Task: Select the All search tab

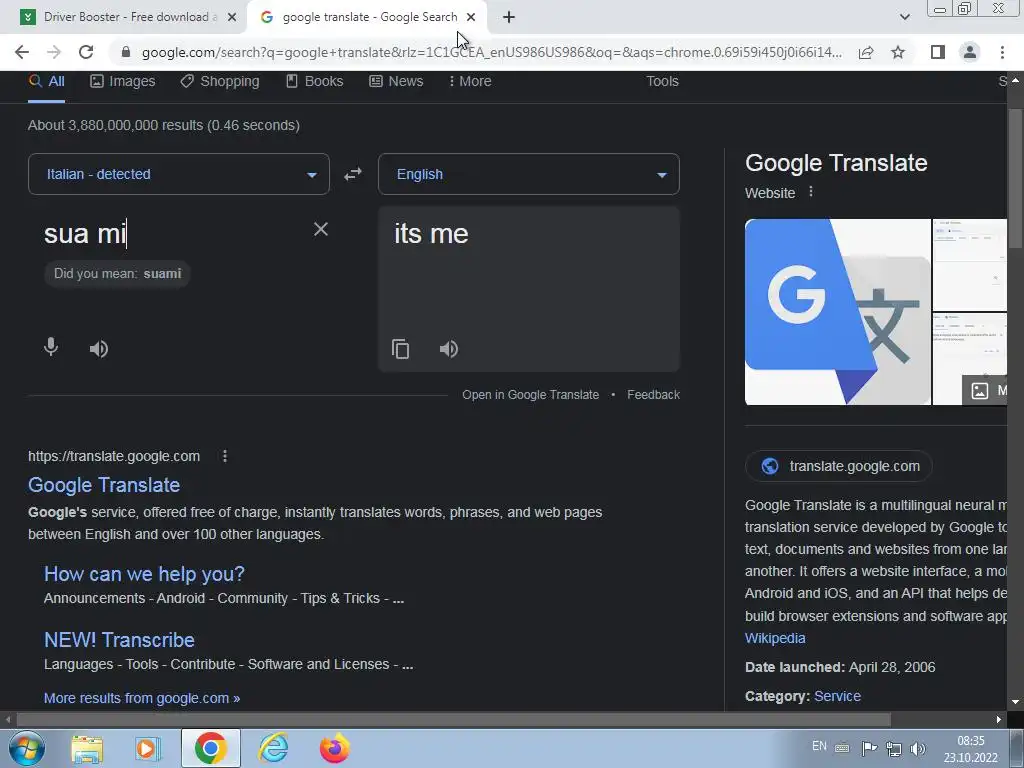Action: (46, 82)
